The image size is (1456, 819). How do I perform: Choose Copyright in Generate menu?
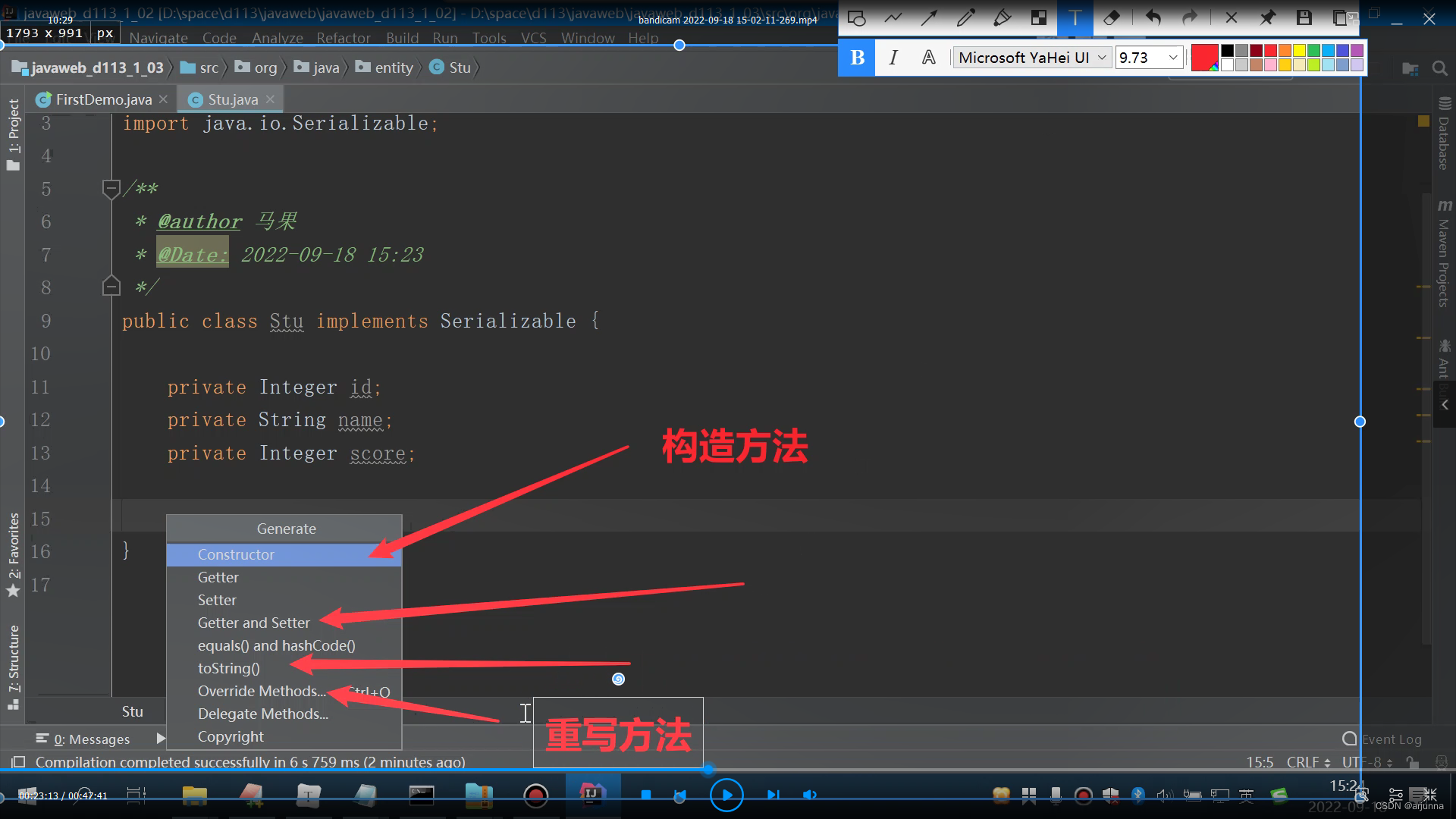coord(284,736)
